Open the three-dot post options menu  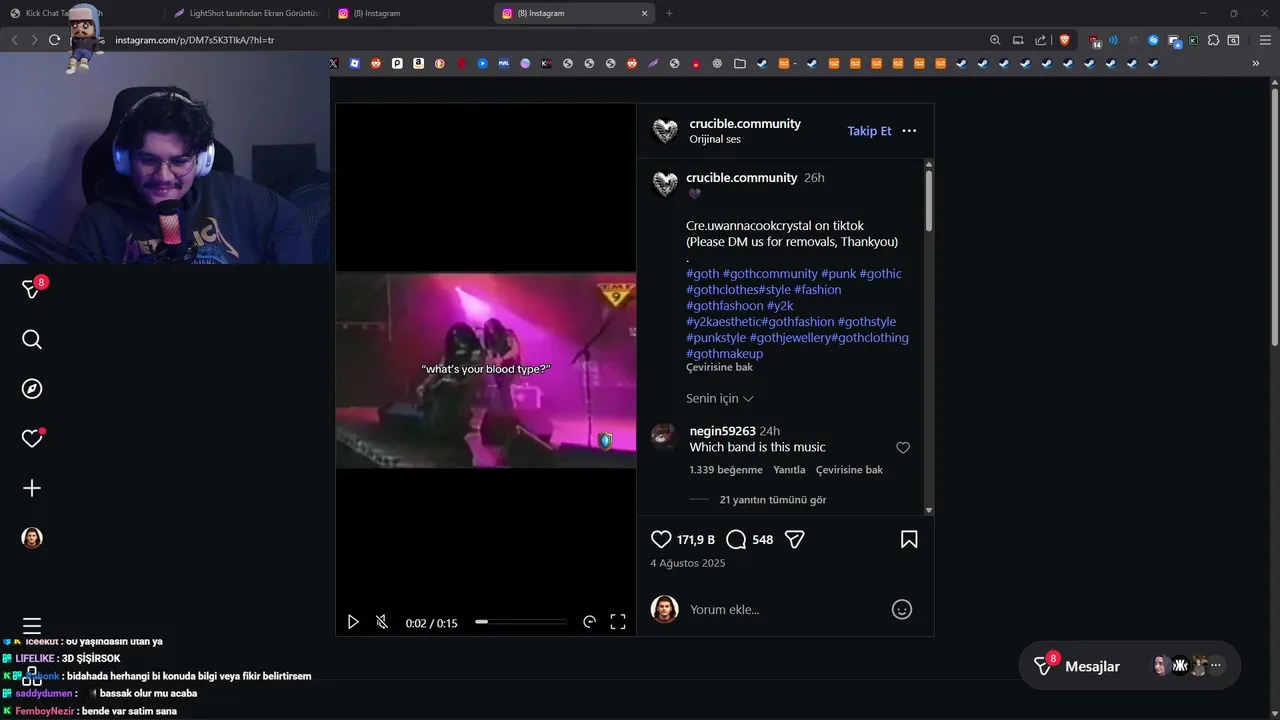[909, 131]
